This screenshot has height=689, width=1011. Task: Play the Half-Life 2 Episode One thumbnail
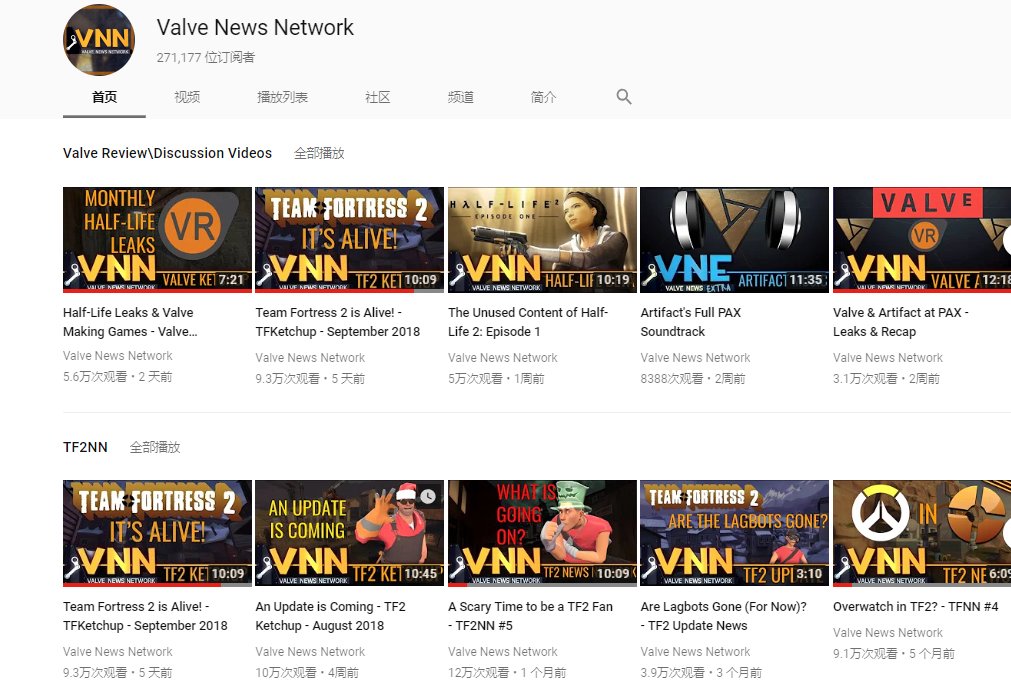coord(542,240)
